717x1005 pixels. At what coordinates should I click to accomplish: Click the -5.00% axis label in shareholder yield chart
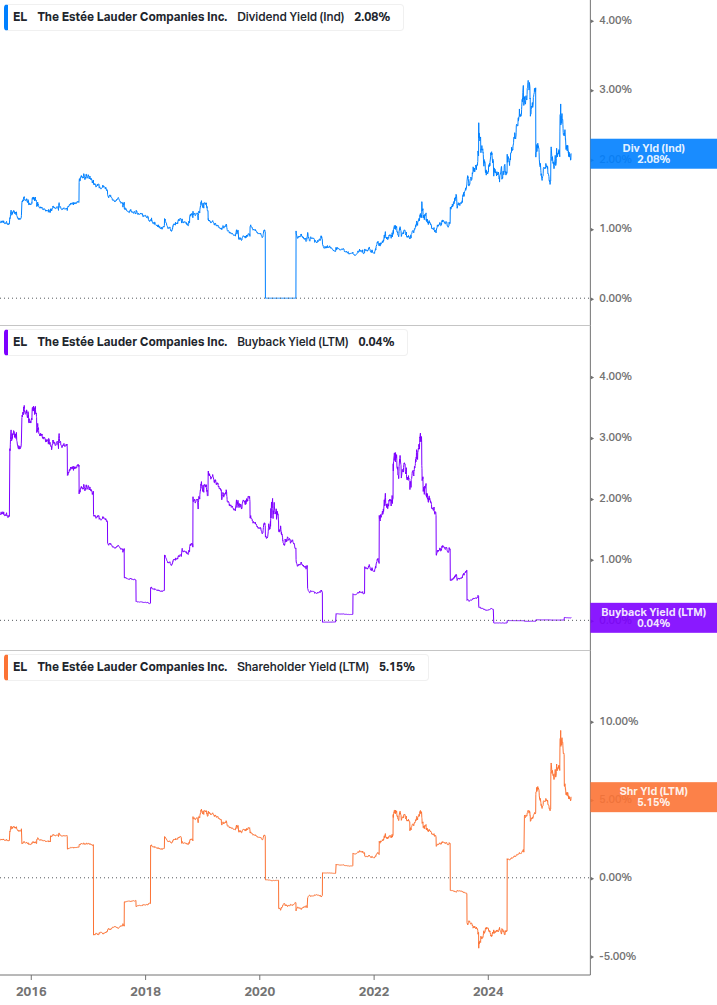(617, 956)
